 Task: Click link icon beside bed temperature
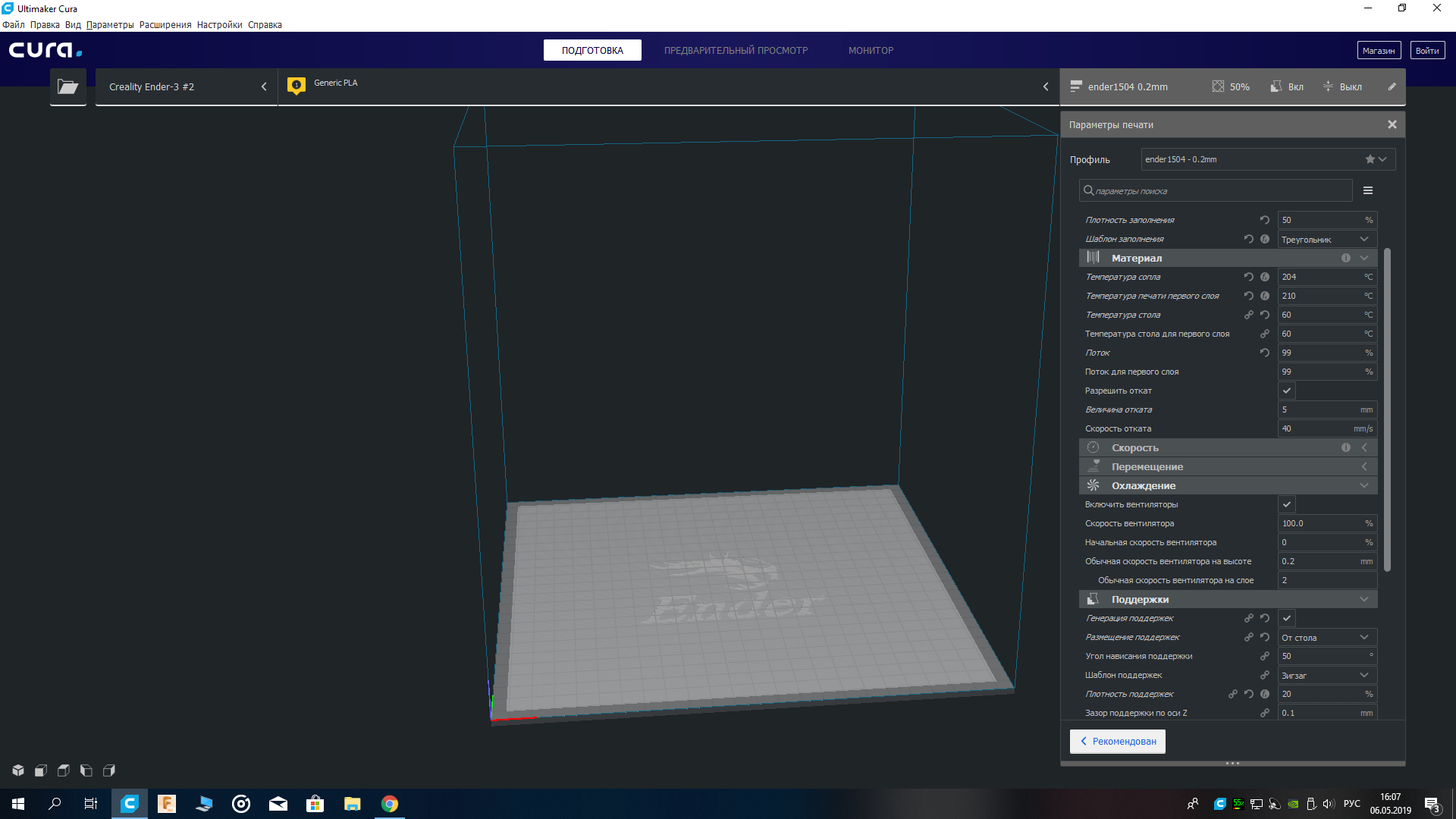click(1249, 315)
